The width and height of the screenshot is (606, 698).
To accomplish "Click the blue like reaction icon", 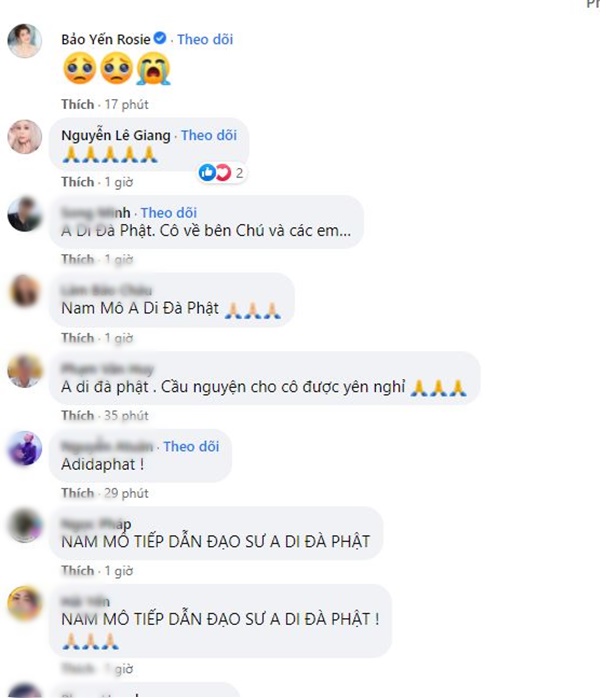I will (x=207, y=172).
